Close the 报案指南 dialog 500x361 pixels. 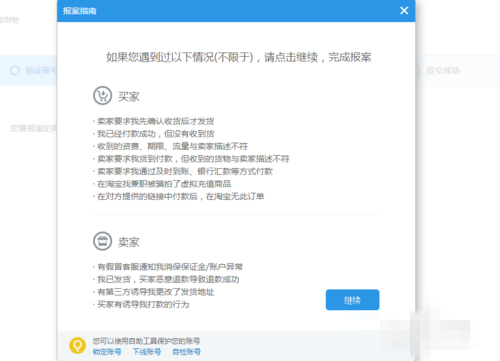pyautogui.click(x=404, y=11)
